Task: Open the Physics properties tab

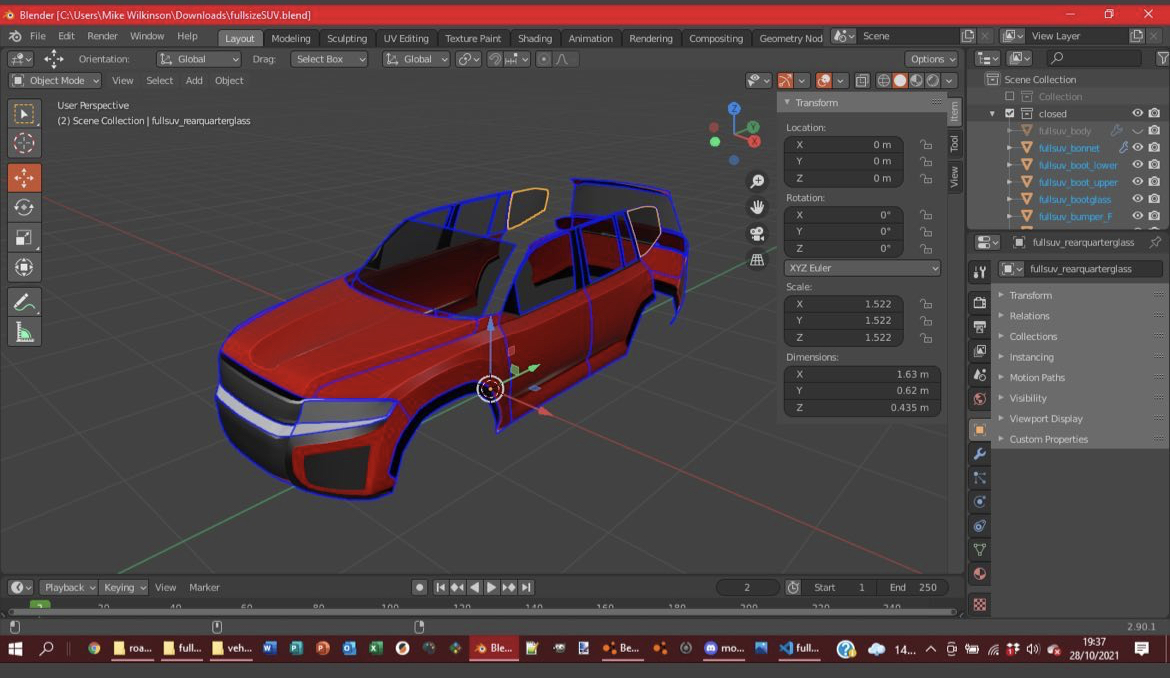Action: click(980, 501)
